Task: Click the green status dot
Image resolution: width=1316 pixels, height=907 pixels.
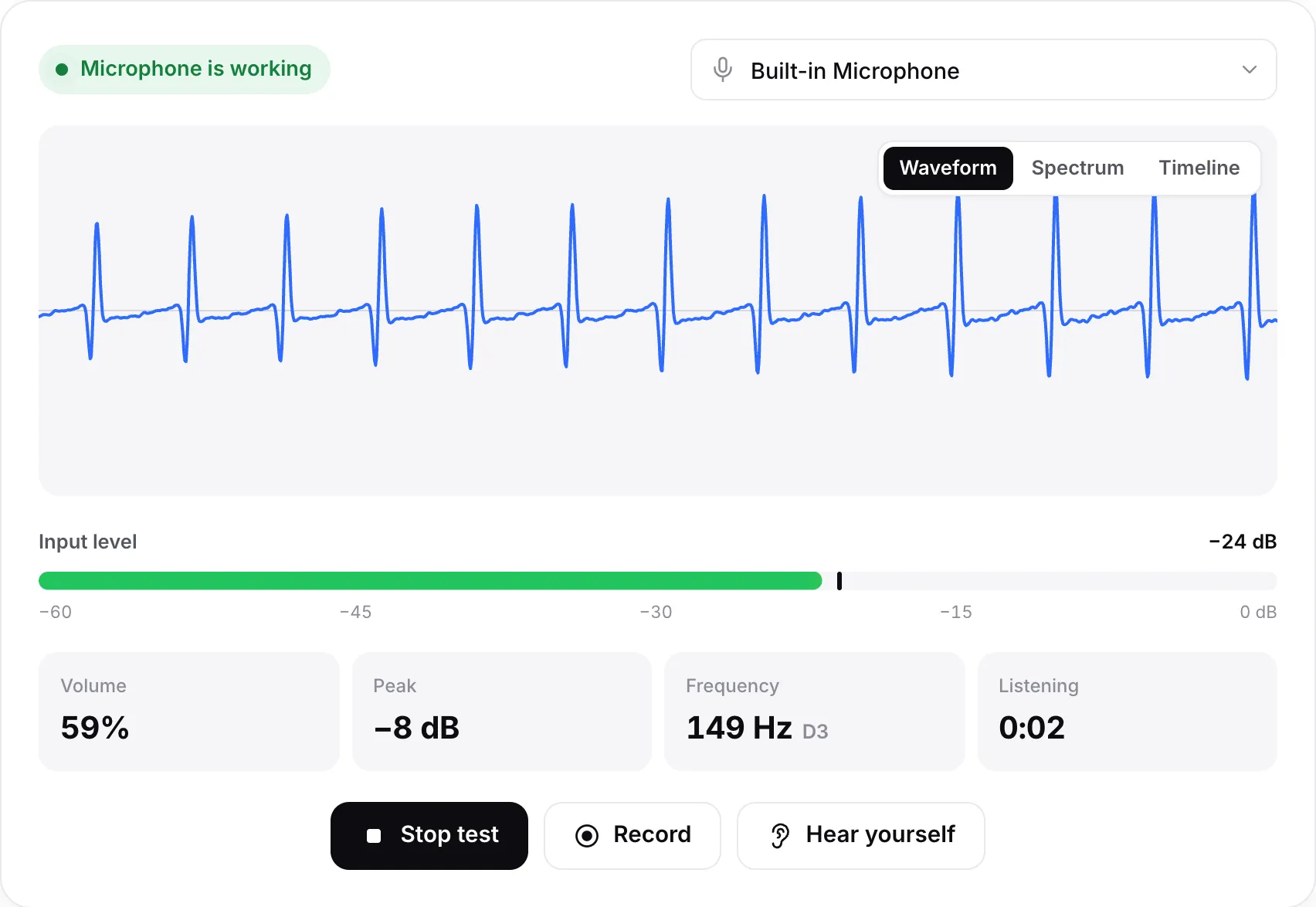Action: point(62,70)
